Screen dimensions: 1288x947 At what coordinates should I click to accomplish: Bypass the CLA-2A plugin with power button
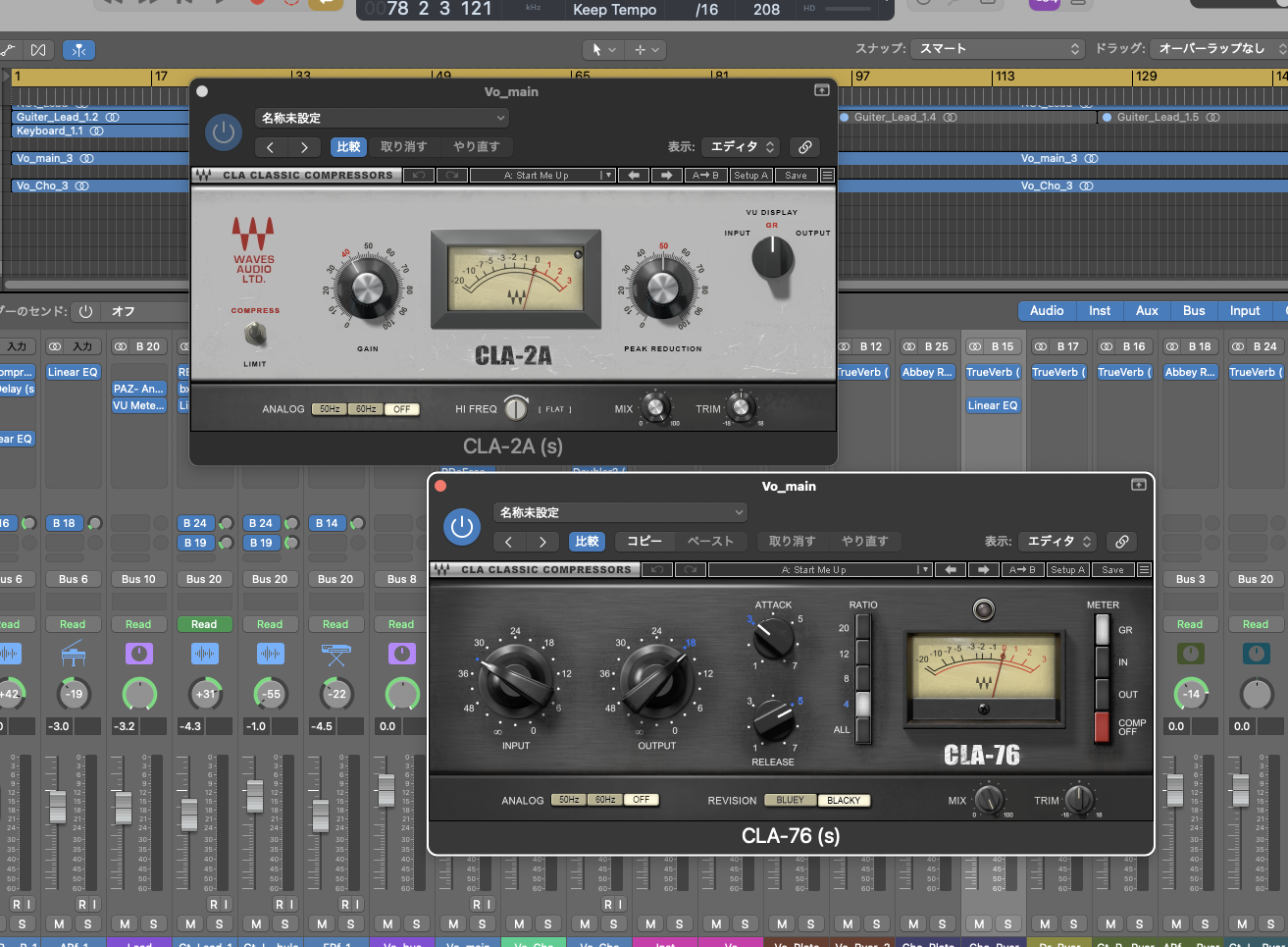(224, 132)
